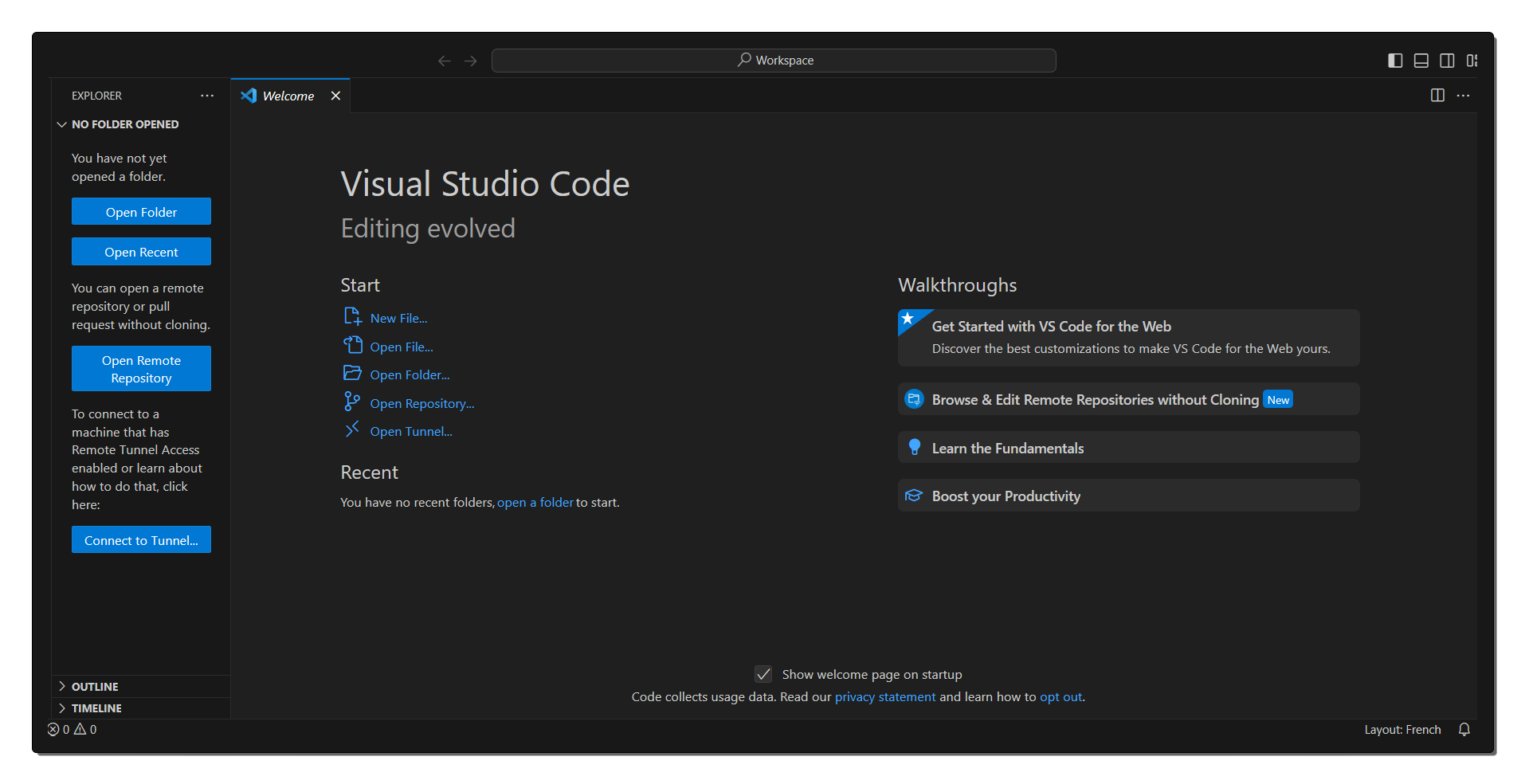Click the Open Recent button
Screen dimensions: 1525x784
click(x=141, y=252)
